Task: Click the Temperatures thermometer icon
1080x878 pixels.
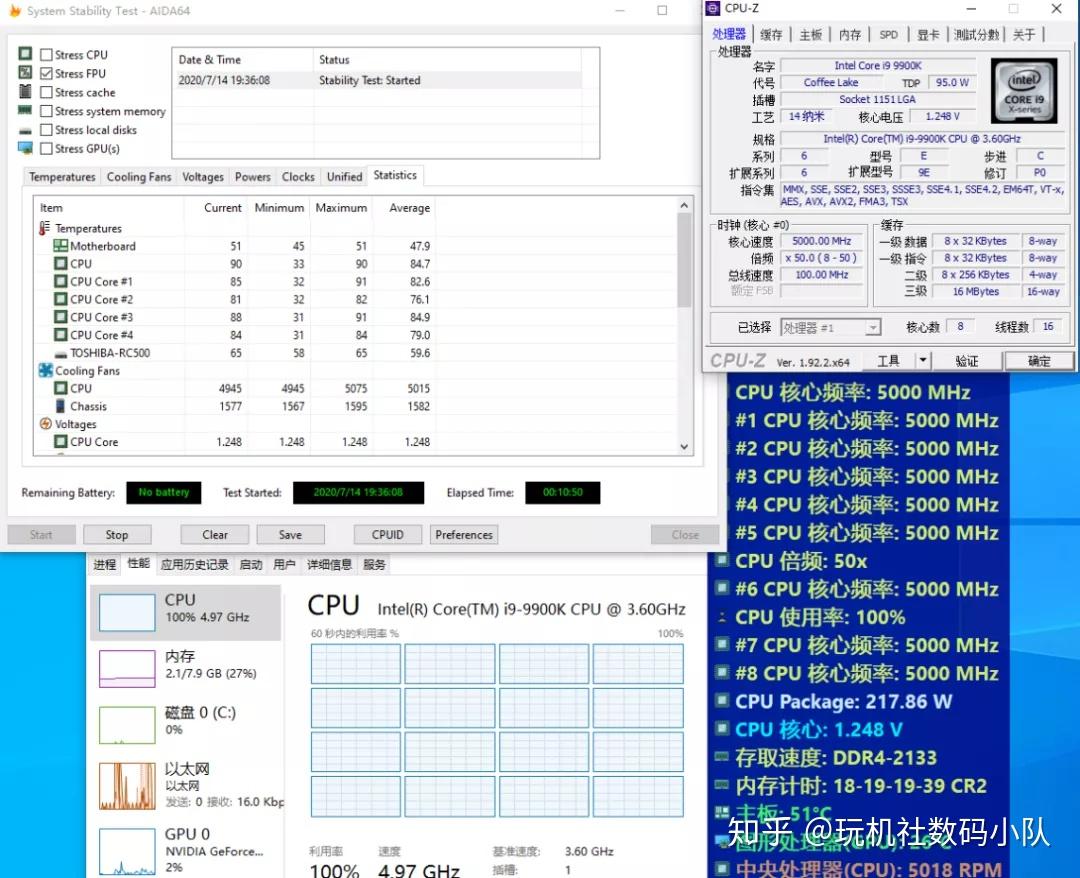Action: (45, 228)
